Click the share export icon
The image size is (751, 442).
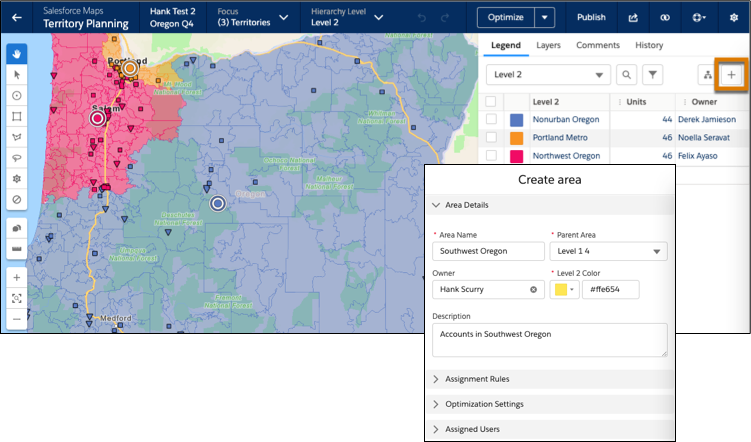click(633, 18)
